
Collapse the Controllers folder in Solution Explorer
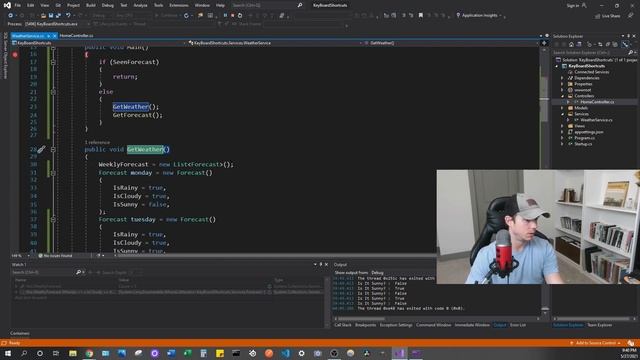562,96
